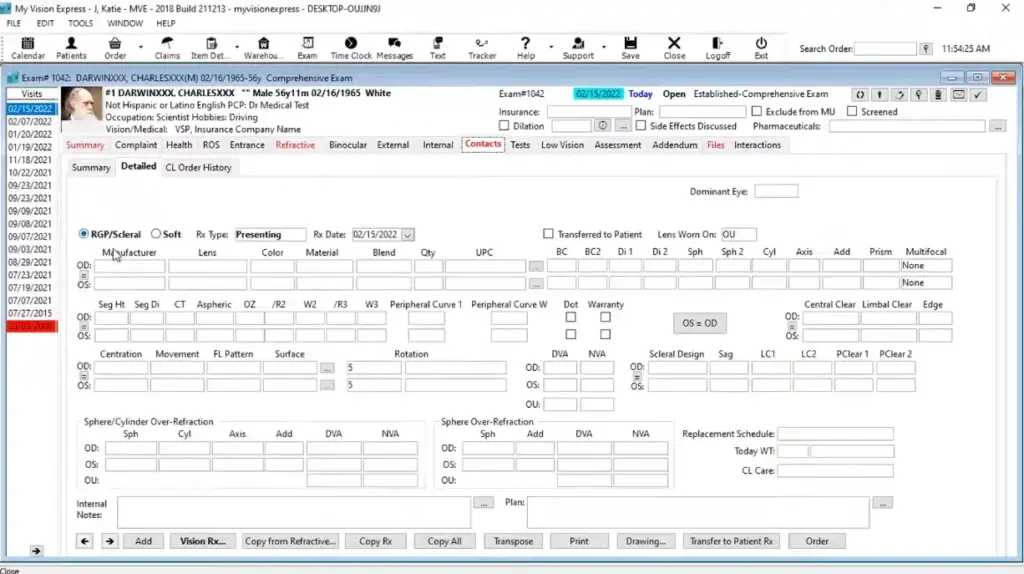This screenshot has height=574, width=1024.
Task: Switch to the Refractive tab
Action: [x=295, y=145]
